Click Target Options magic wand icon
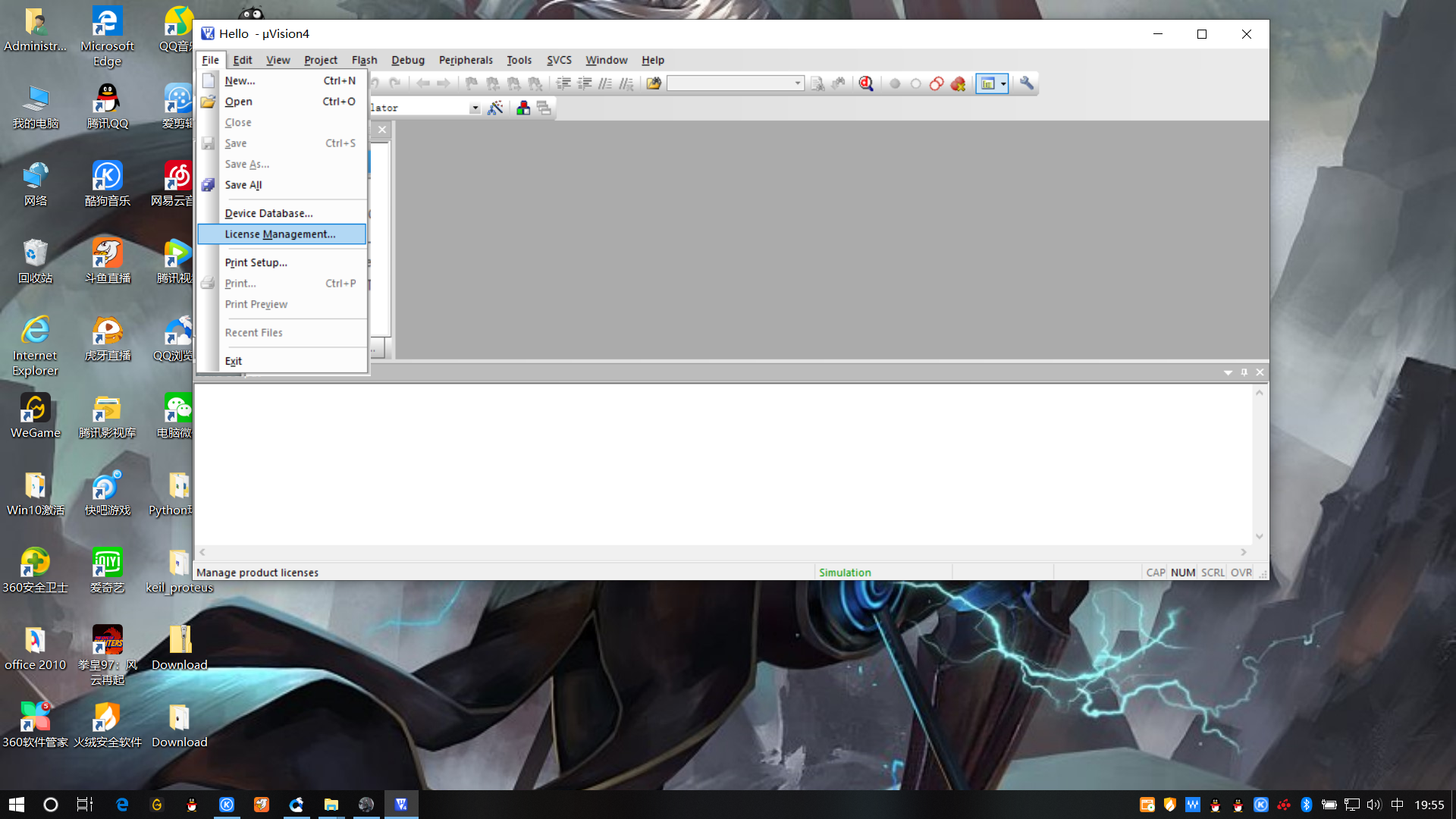The image size is (1456, 819). point(495,108)
